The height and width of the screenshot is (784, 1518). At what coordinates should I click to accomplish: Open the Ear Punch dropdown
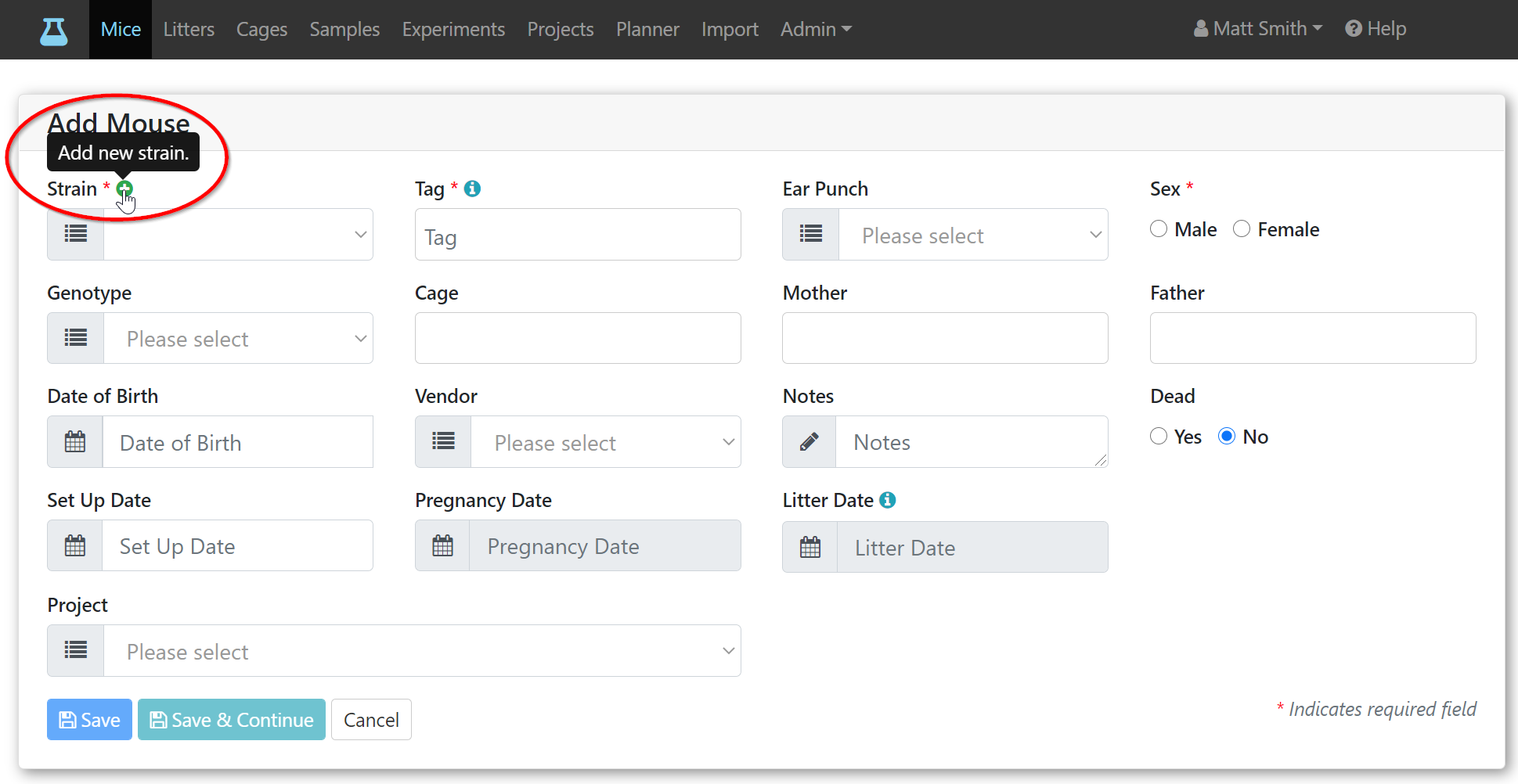point(973,234)
